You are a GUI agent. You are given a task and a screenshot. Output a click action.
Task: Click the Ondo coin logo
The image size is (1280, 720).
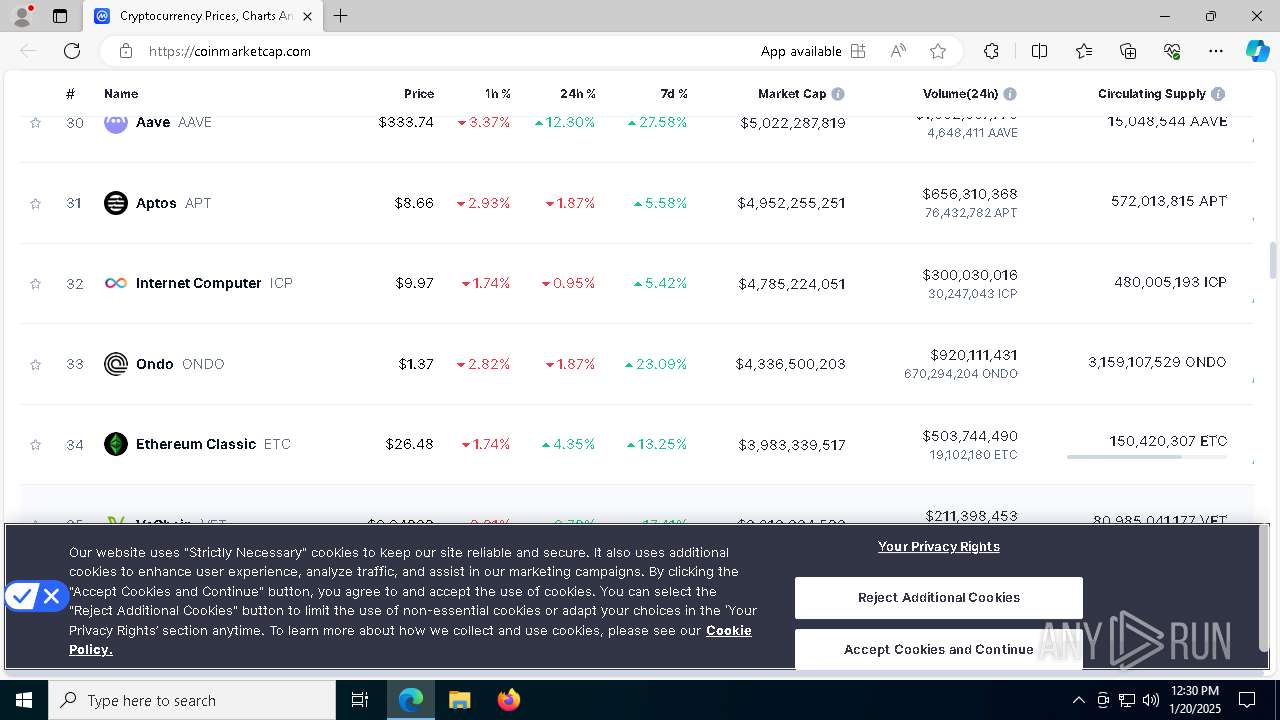(x=116, y=364)
